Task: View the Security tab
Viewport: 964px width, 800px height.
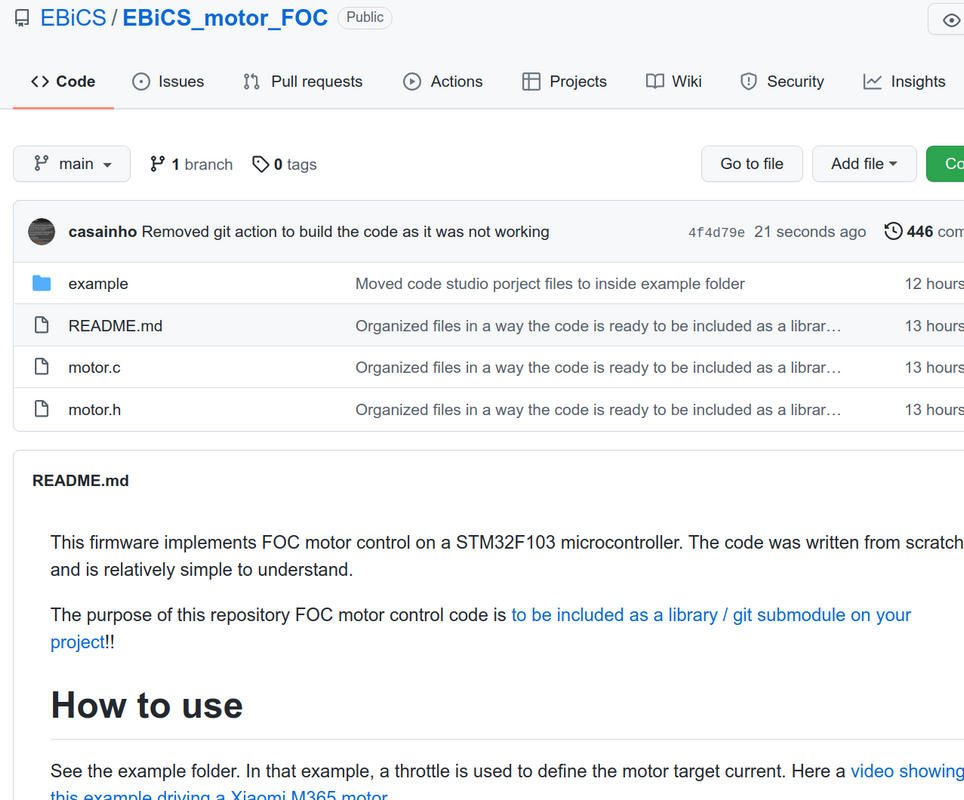Action: [782, 81]
